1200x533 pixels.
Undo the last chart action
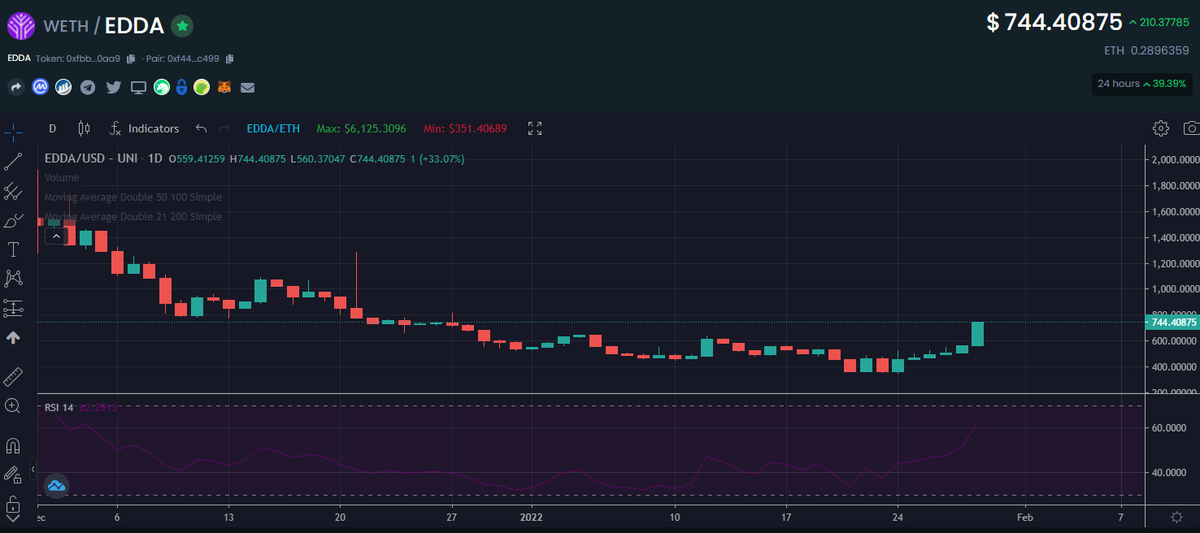pyautogui.click(x=201, y=128)
